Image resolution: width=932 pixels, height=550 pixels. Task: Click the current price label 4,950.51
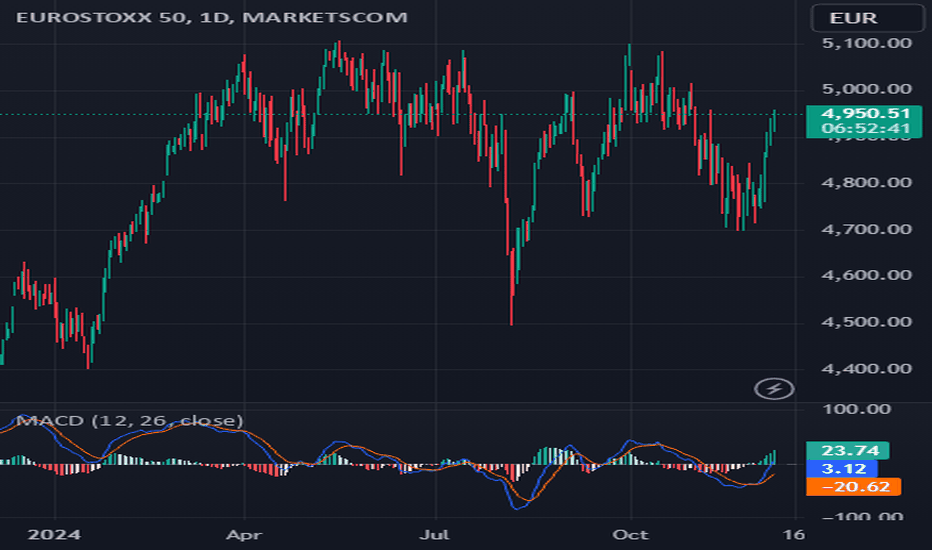tap(865, 113)
